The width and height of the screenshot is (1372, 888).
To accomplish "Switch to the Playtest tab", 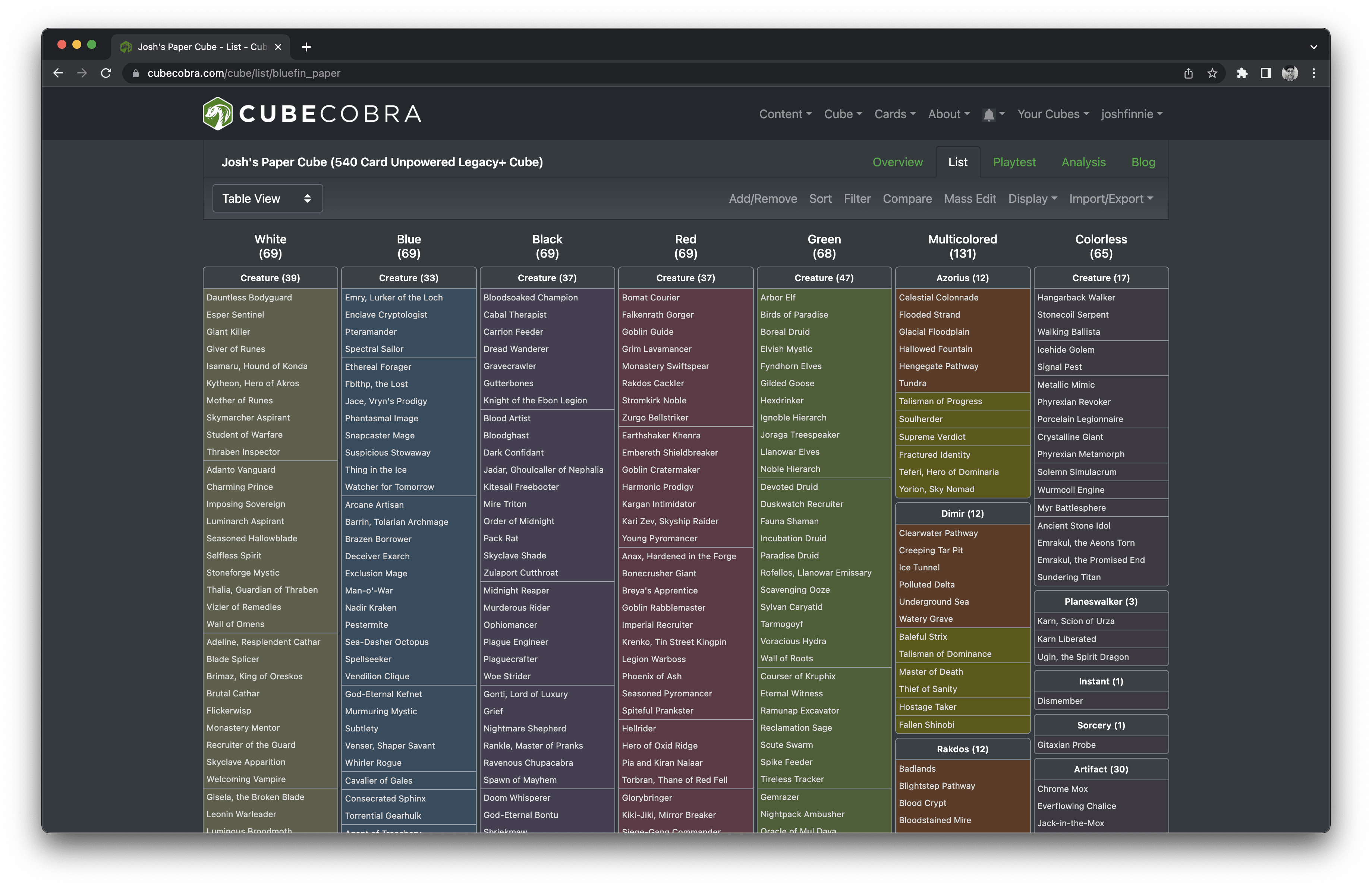I will 1014,162.
